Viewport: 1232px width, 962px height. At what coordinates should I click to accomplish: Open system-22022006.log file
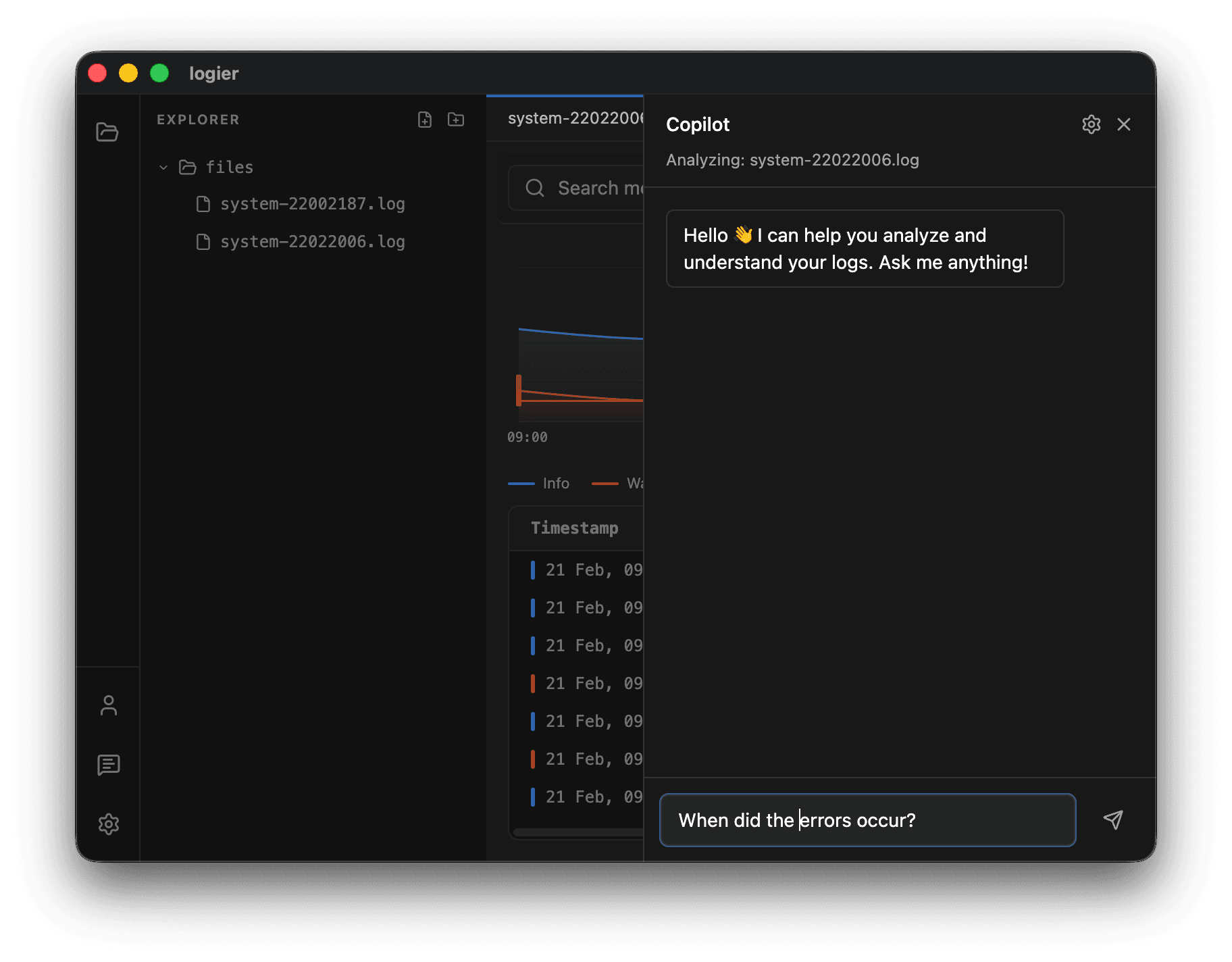click(301, 242)
